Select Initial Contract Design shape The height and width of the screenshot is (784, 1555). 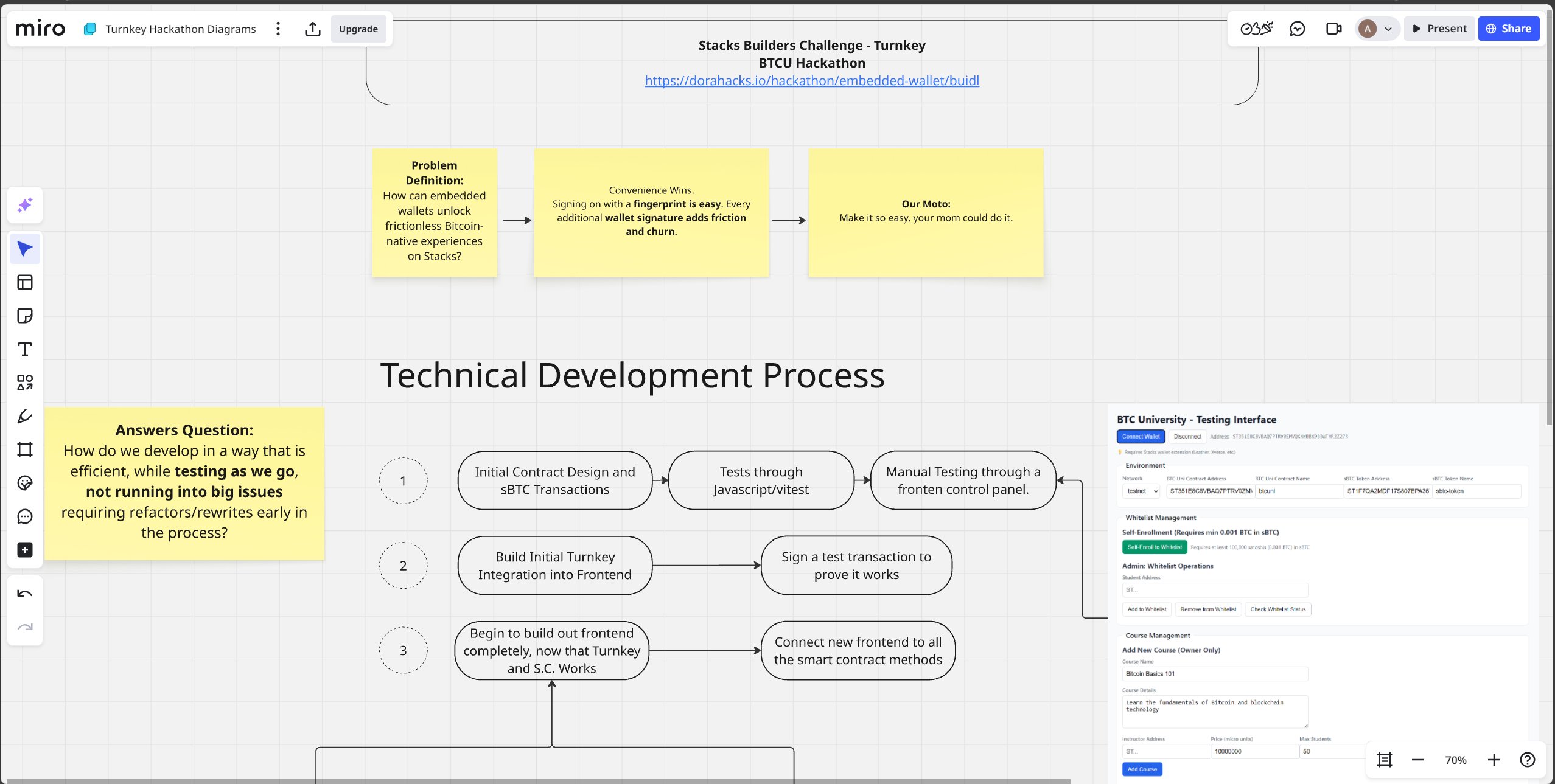(555, 480)
